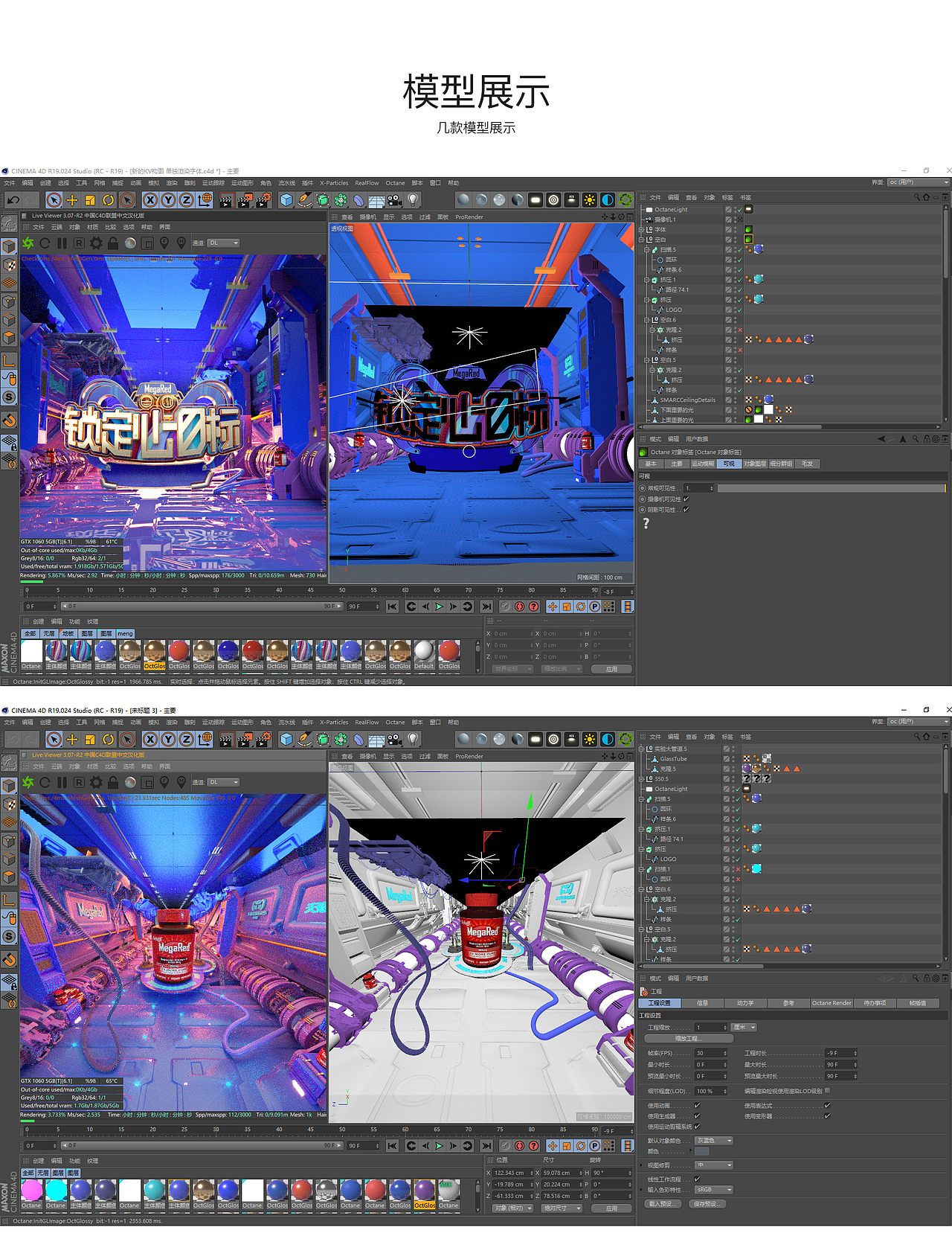Click the Z axis lock in 未标题 3 window
The image size is (952, 1236).
click(186, 739)
